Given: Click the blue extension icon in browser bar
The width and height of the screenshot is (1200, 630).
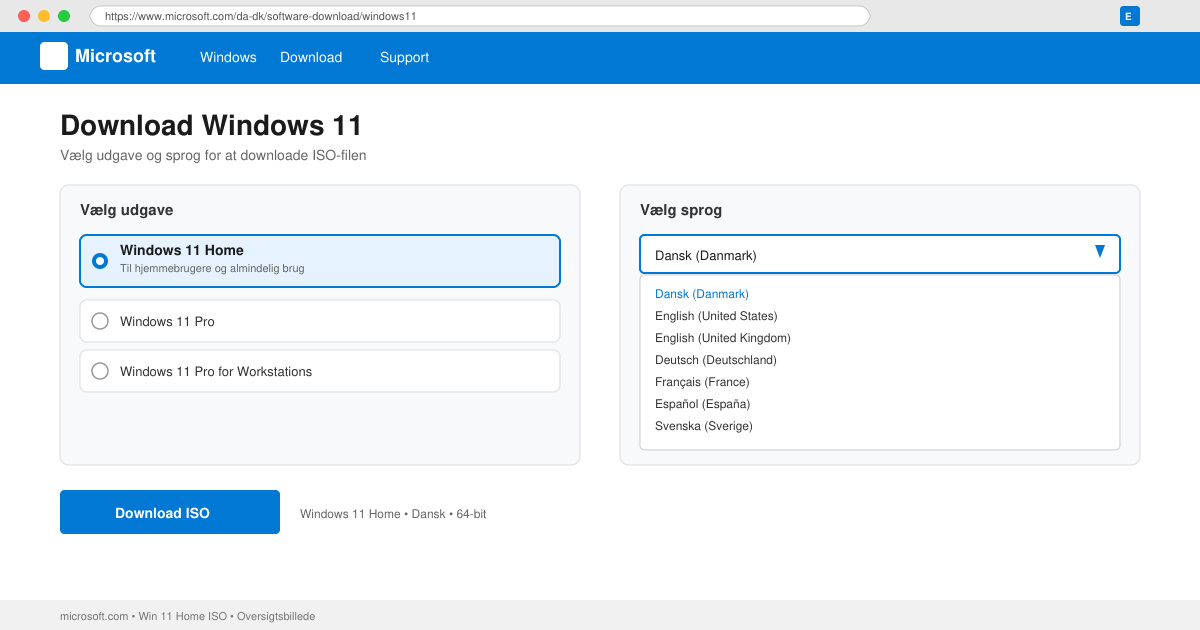Looking at the screenshot, I should [1130, 16].
